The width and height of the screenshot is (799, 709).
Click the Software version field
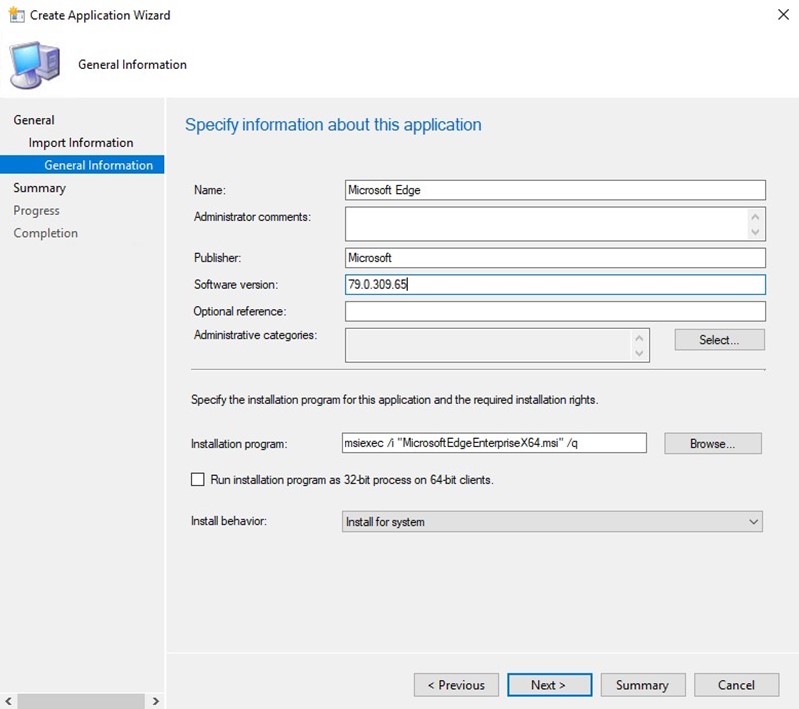pyautogui.click(x=555, y=284)
